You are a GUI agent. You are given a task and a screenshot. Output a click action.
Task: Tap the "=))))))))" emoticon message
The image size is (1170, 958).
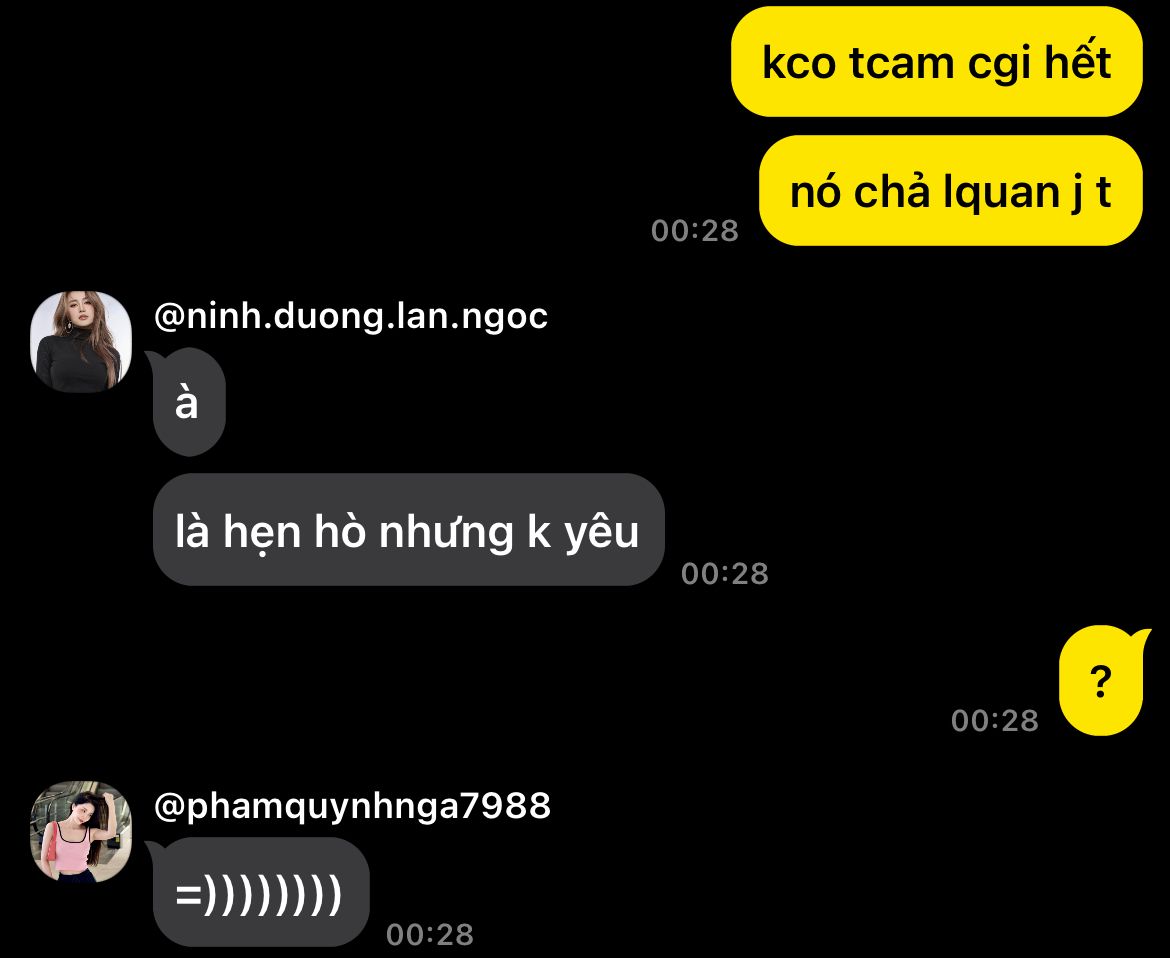coord(258,892)
